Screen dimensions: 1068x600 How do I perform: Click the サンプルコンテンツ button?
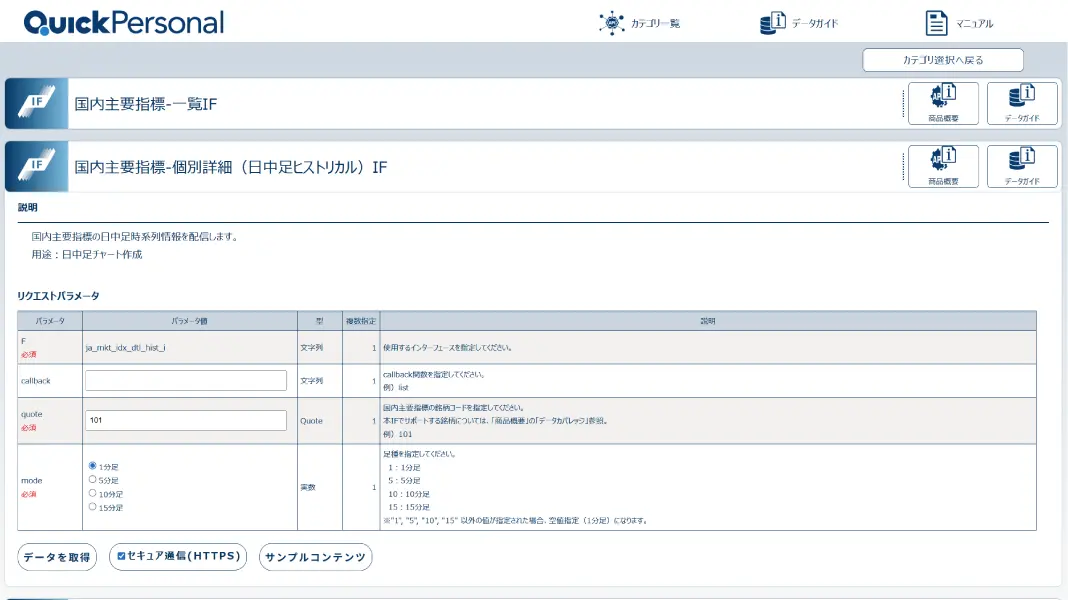point(315,557)
